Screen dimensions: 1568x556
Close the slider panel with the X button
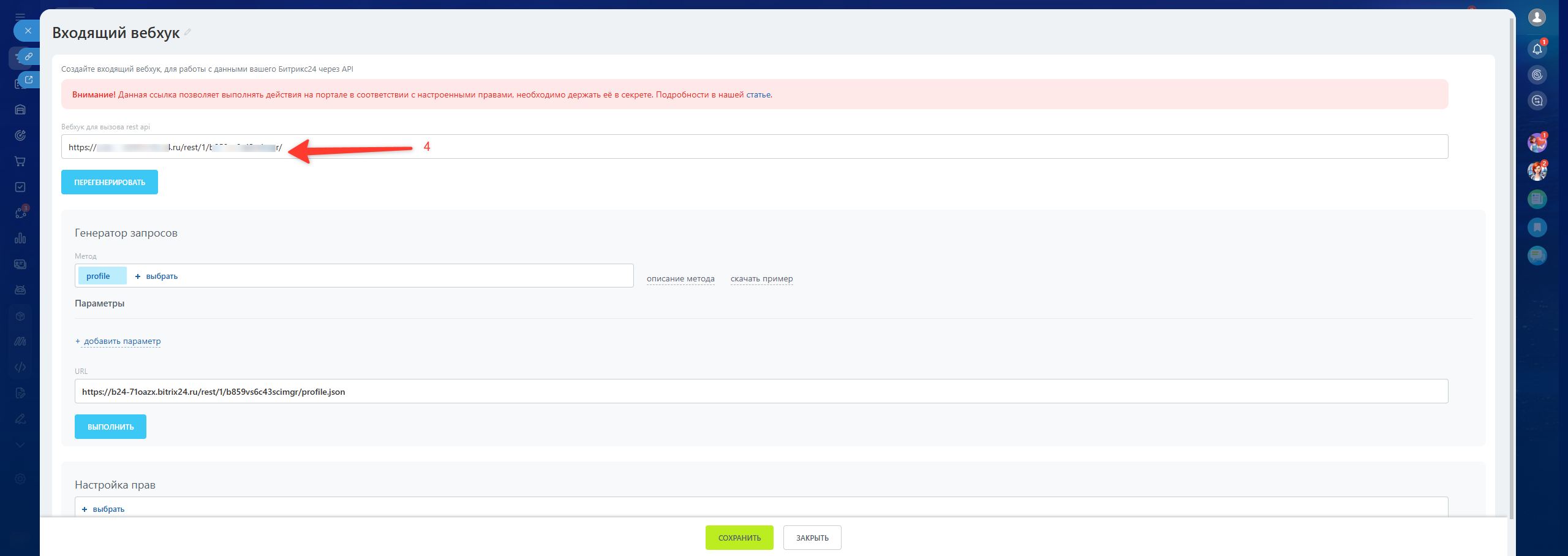pos(28,31)
